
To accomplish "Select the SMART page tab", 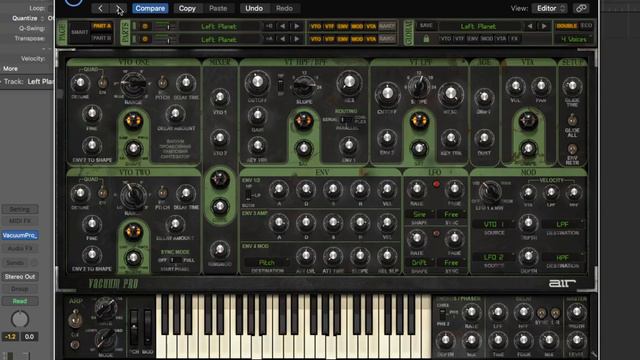I will pos(80,32).
